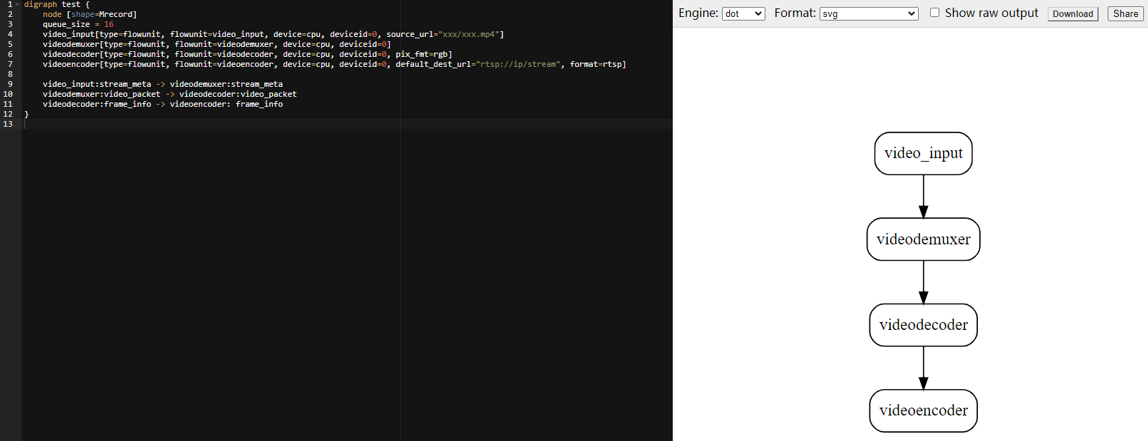1148x441 pixels.
Task: Click the 'Format:' label
Action: point(794,13)
